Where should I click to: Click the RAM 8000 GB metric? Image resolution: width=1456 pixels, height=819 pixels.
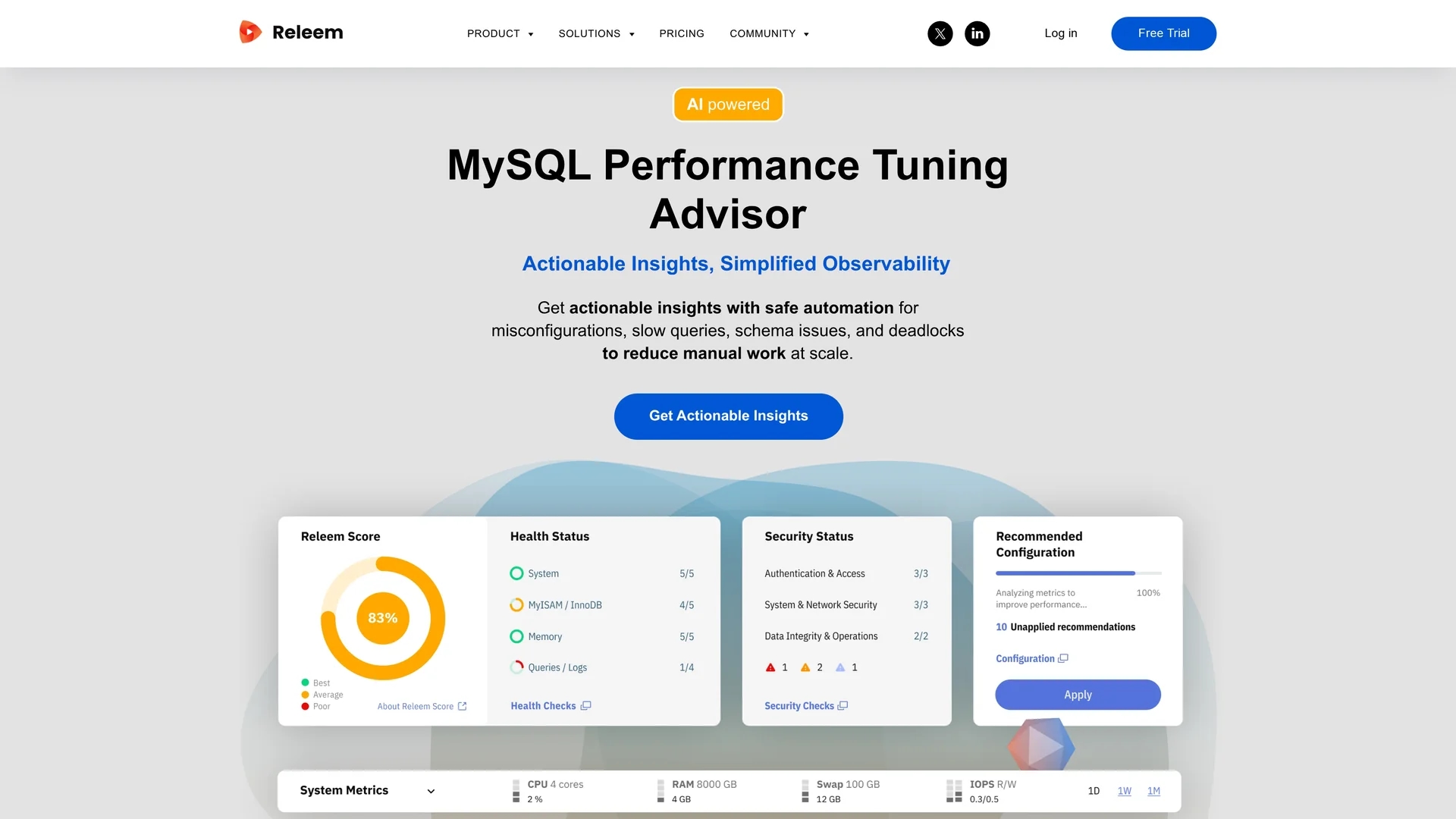coord(704,784)
